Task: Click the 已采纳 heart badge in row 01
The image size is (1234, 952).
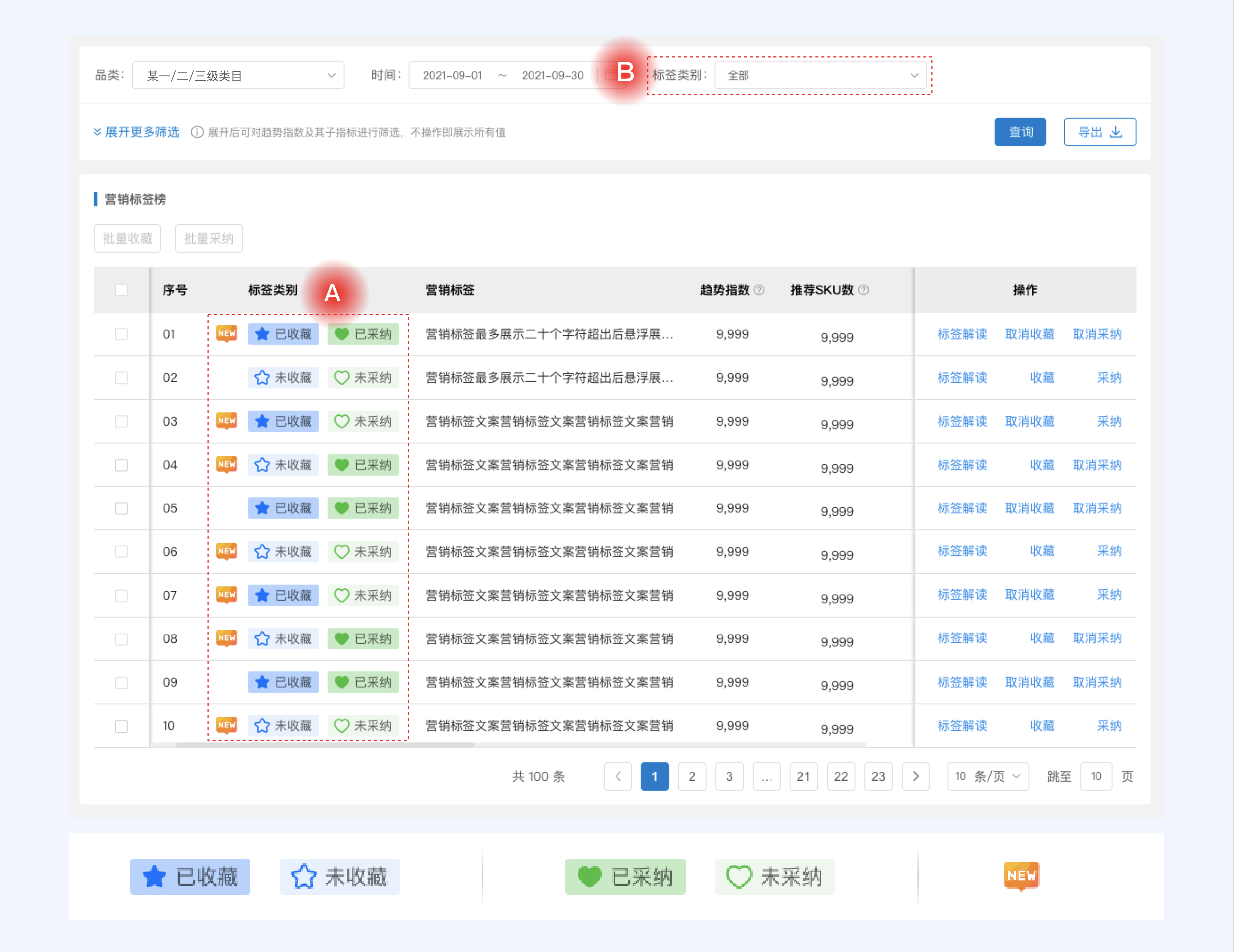Action: (363, 334)
